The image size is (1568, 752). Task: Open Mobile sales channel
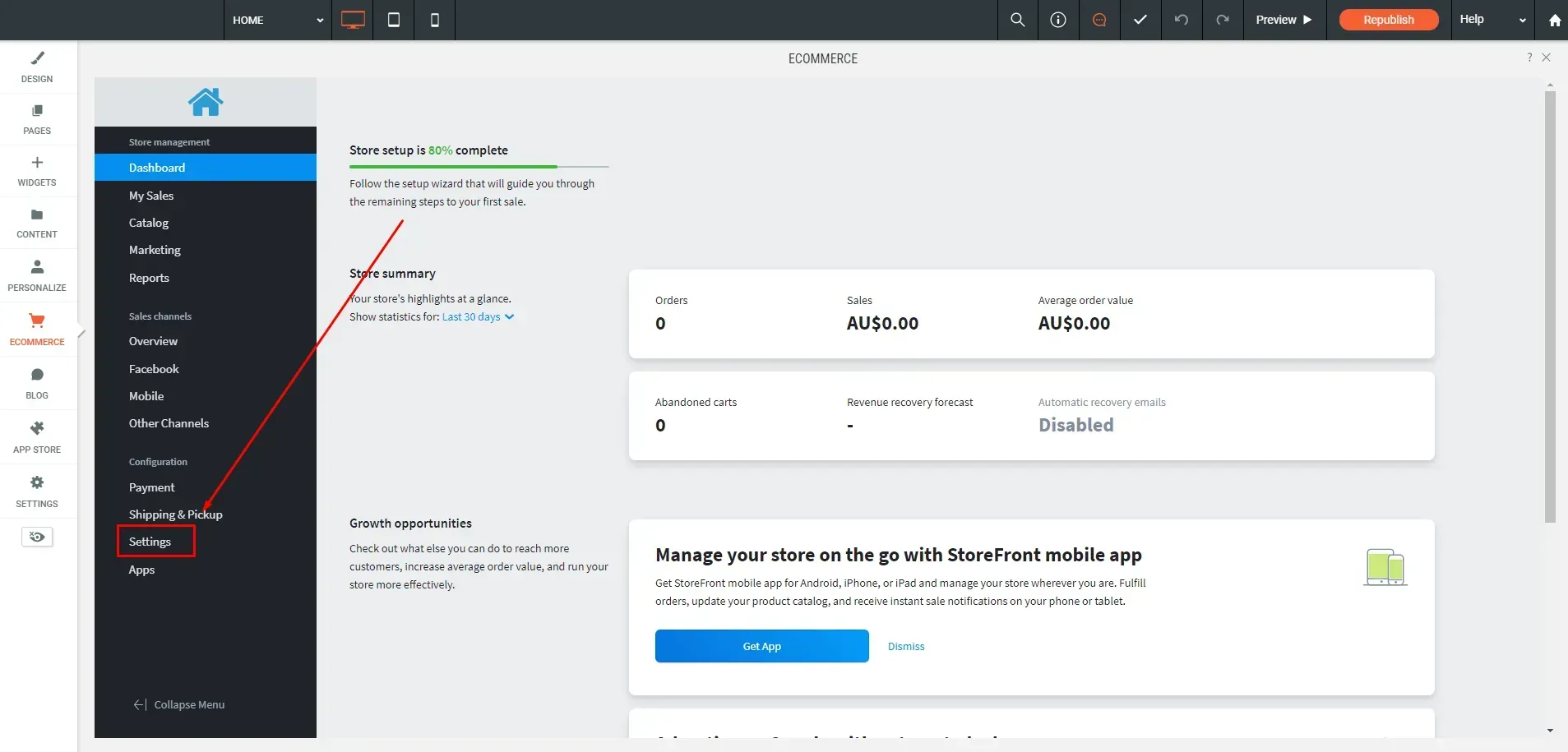[x=146, y=396]
